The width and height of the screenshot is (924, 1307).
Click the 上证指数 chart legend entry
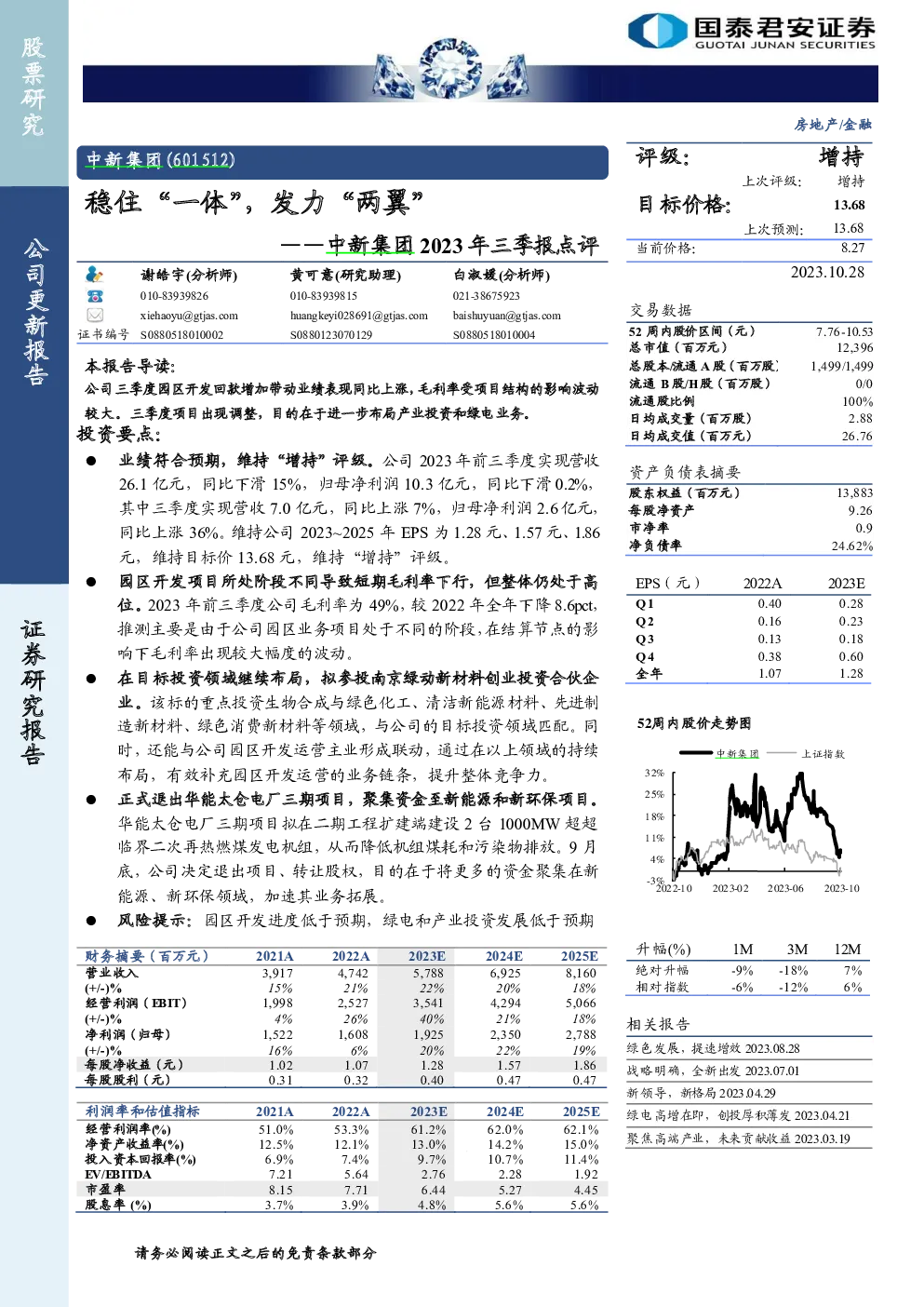[806, 753]
